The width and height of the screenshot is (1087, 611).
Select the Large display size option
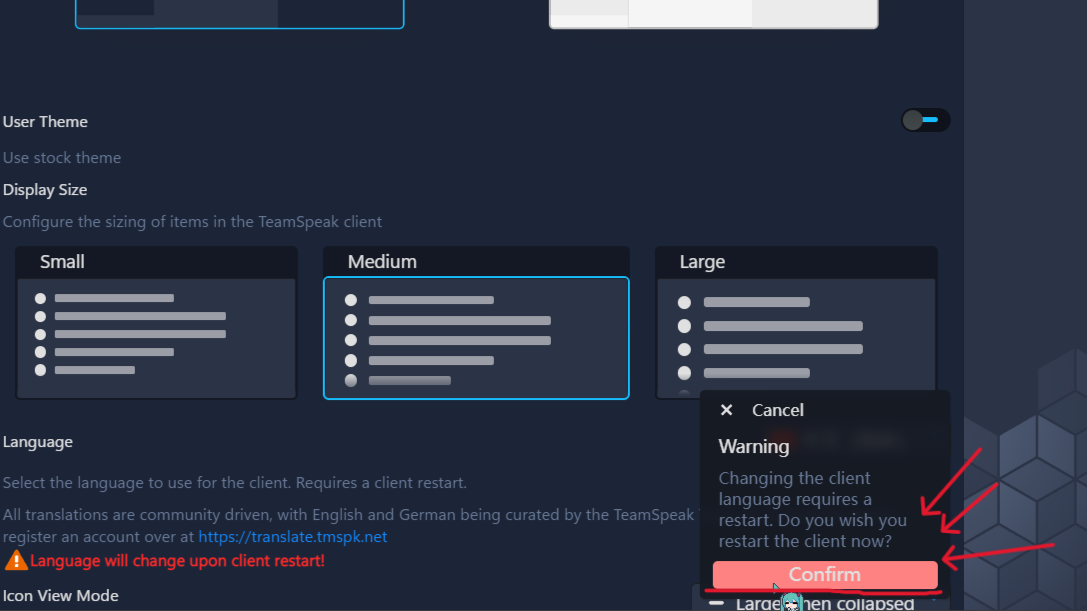[796, 323]
